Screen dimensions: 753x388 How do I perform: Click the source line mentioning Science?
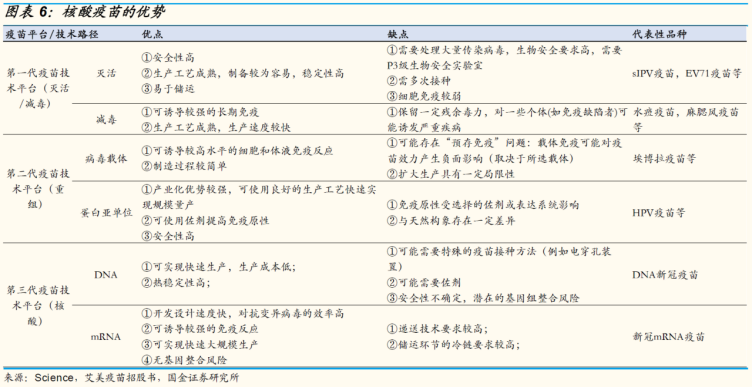click(121, 378)
